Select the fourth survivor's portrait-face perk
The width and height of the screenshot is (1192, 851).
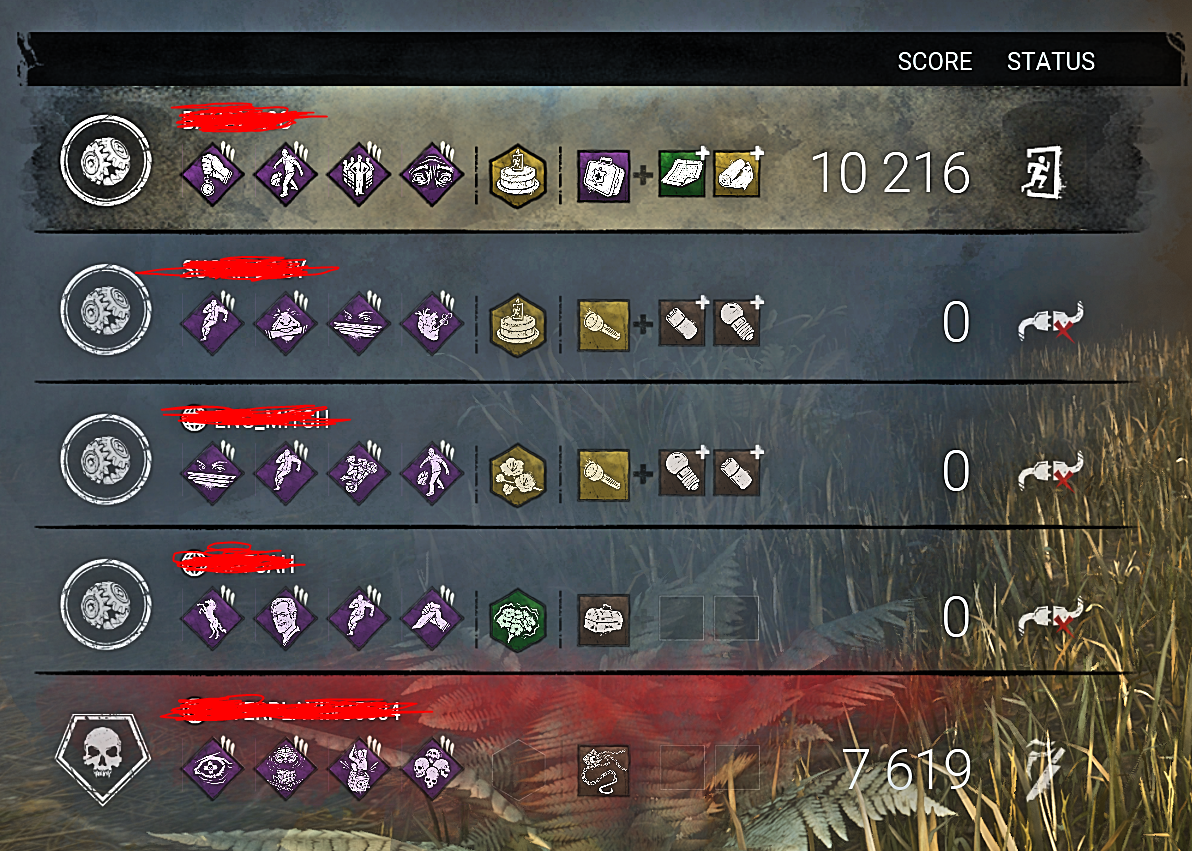(285, 620)
